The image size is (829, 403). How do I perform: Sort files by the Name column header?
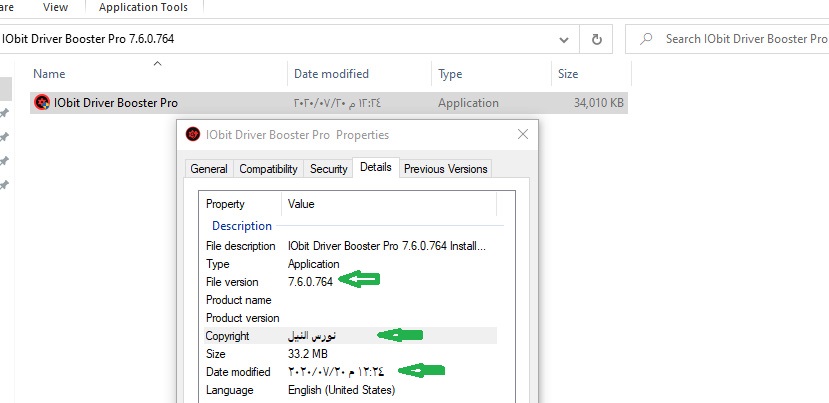coord(49,74)
